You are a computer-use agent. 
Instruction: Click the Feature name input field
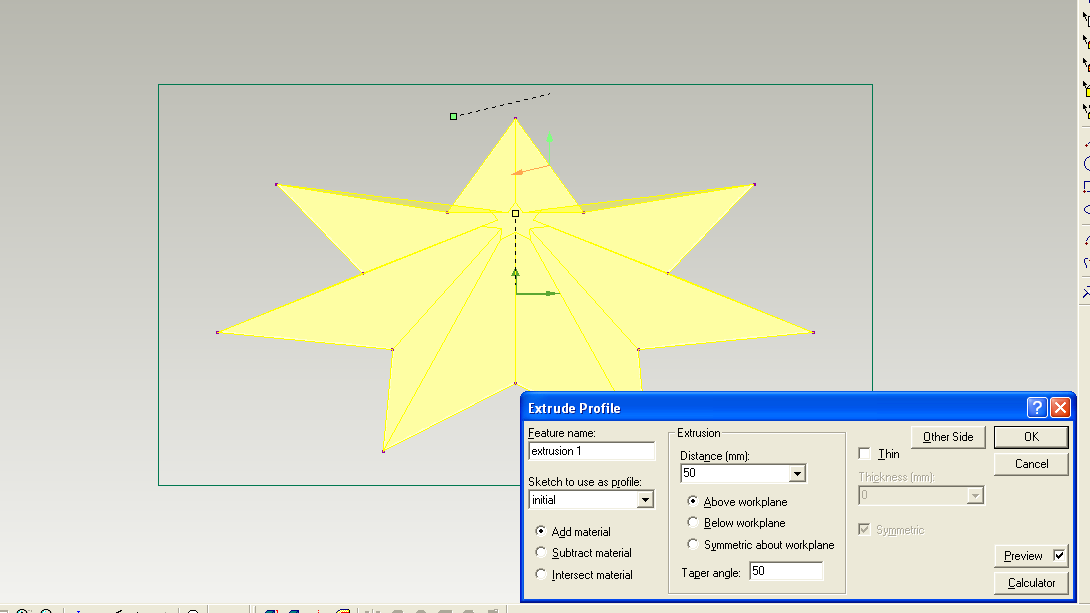[x=592, y=451]
